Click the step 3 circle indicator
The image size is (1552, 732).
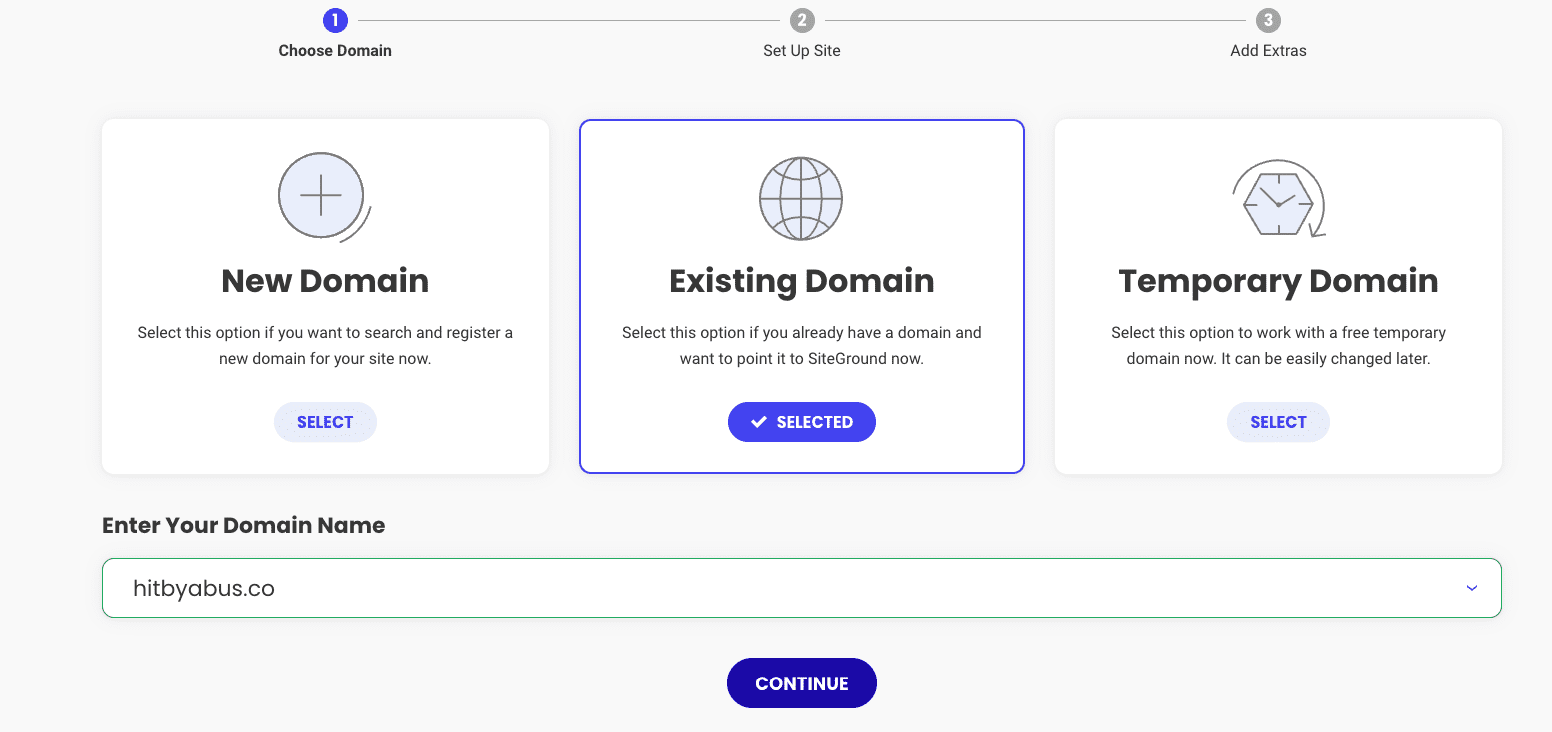[x=1268, y=20]
